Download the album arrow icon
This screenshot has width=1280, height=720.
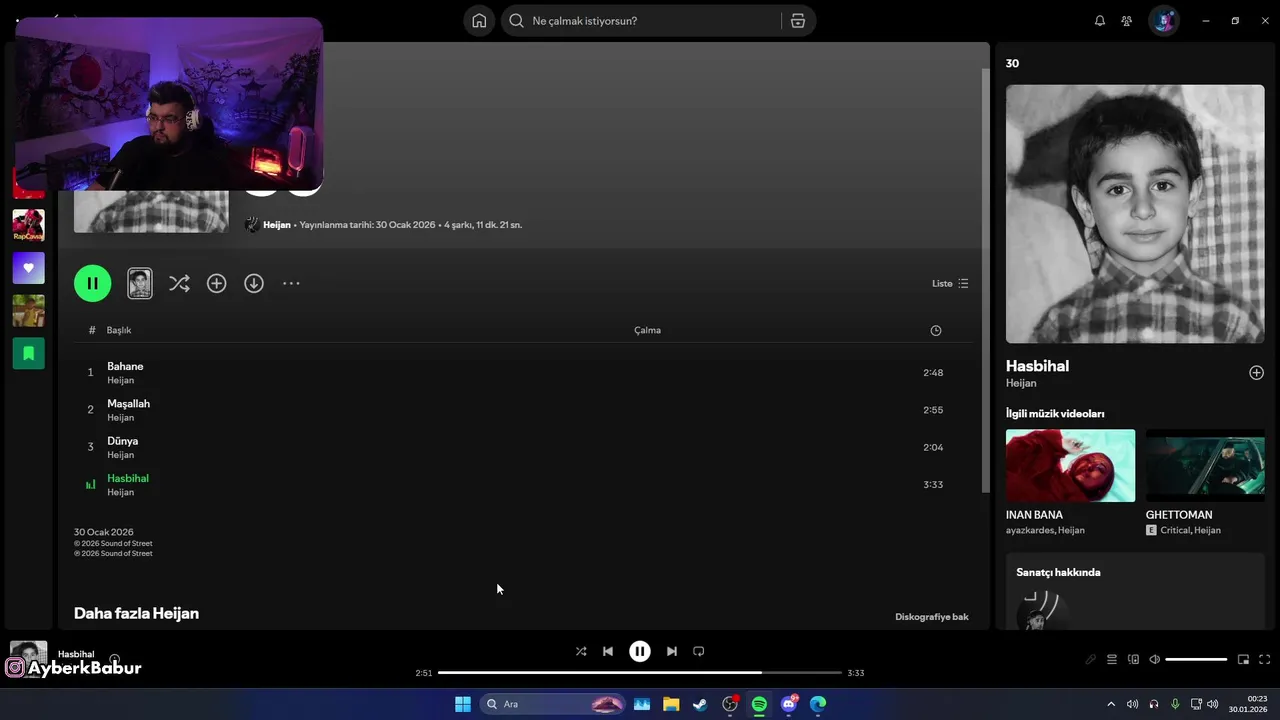pyautogui.click(x=254, y=284)
